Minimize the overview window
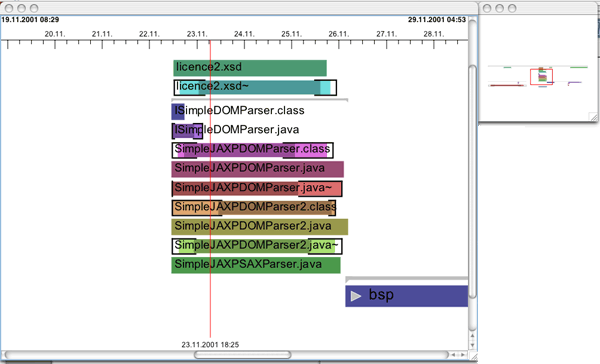This screenshot has width=600, height=364. click(499, 8)
